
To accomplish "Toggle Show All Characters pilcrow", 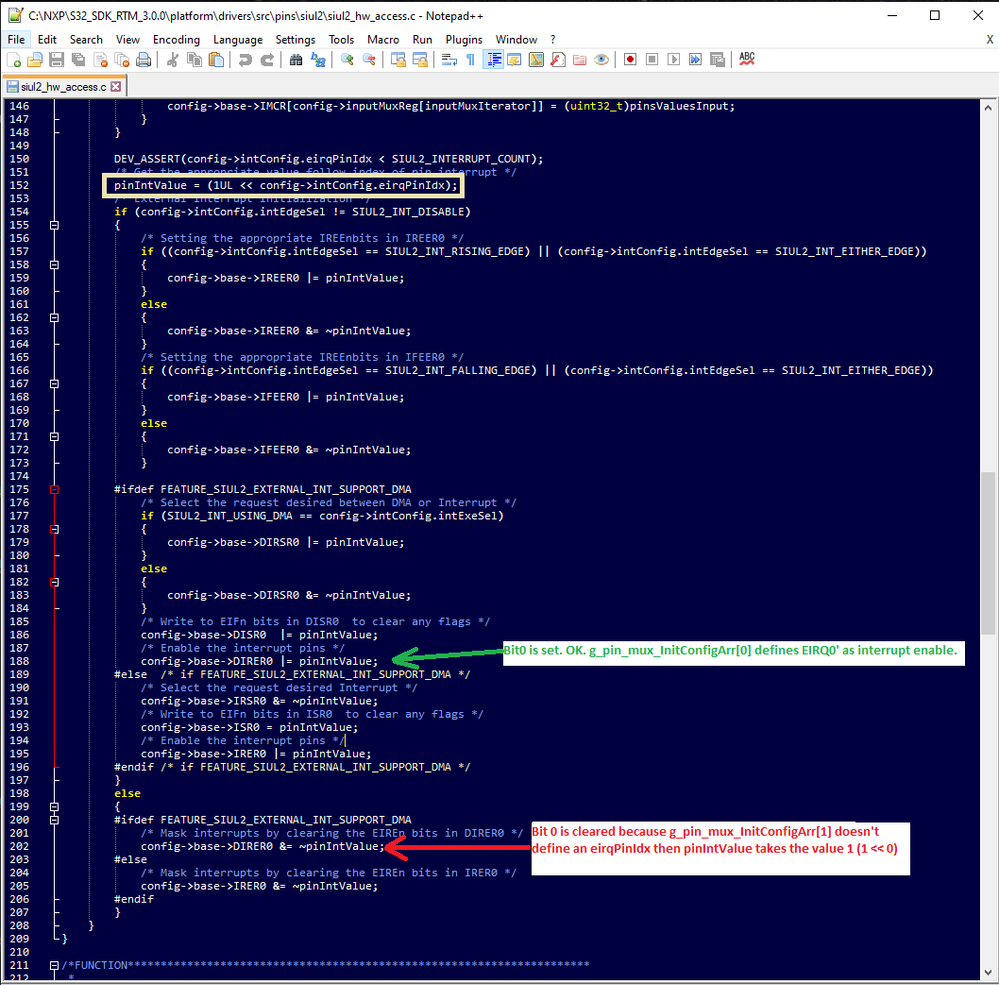I will (x=471, y=60).
